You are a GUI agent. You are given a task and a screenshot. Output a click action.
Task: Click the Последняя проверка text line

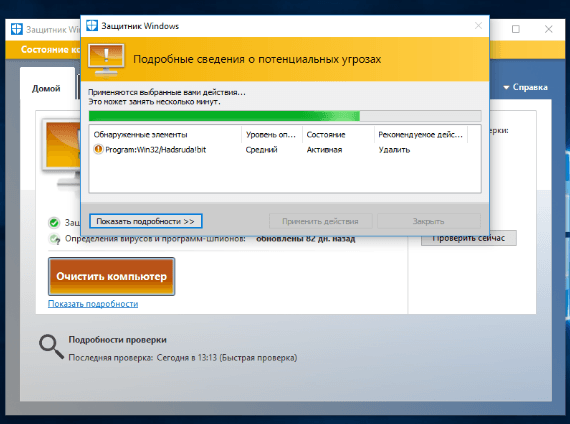tap(183, 358)
